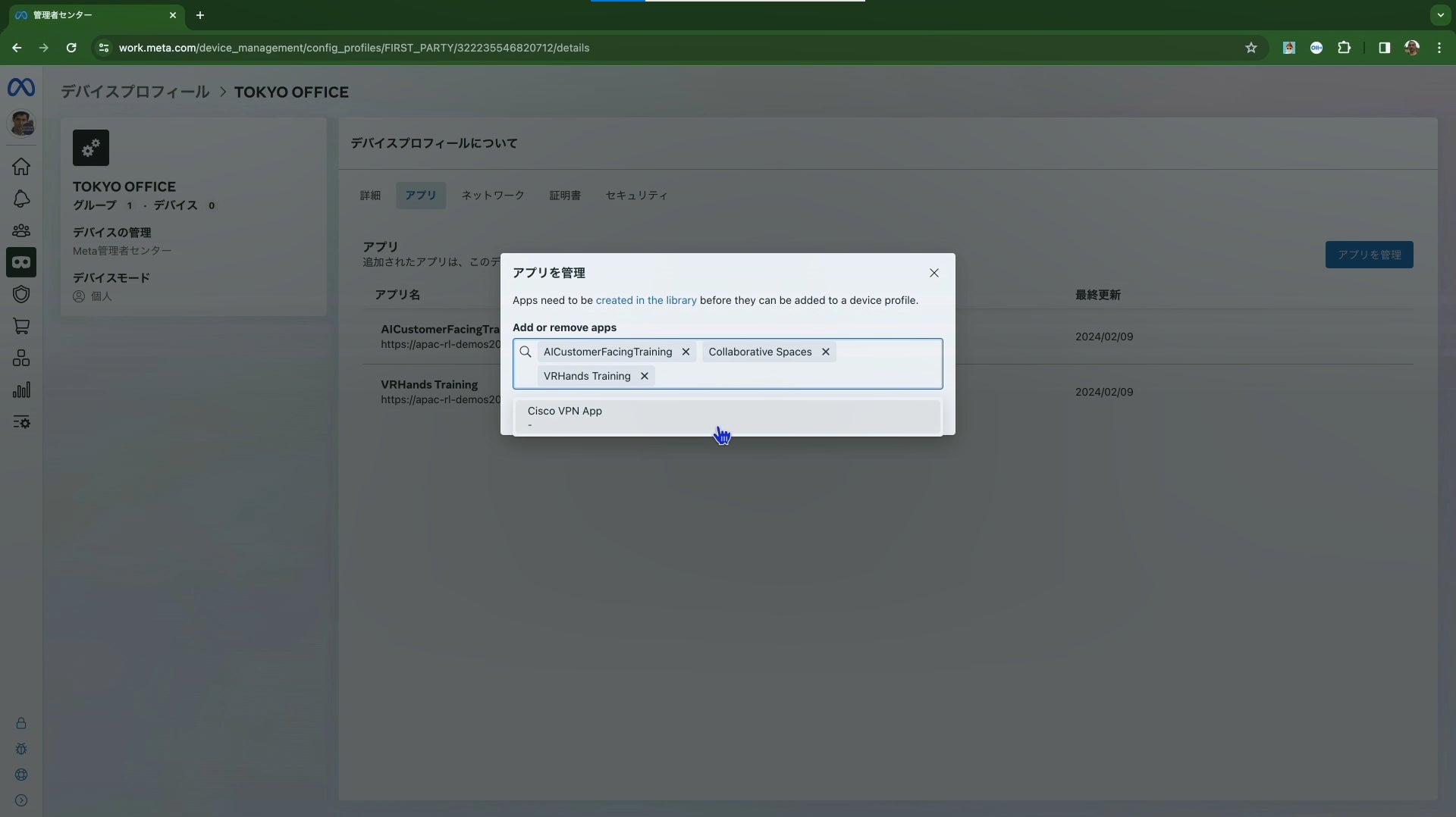This screenshot has width=1456, height=817.
Task: Open the people management icon
Action: click(21, 230)
